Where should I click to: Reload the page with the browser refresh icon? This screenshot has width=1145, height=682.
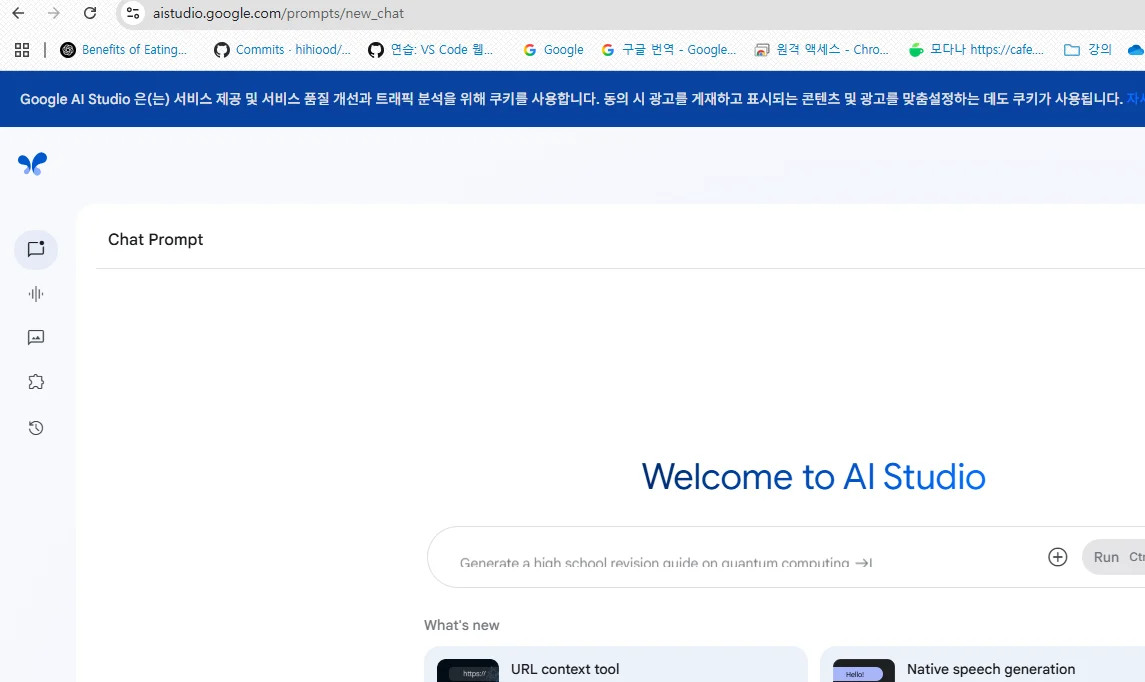(90, 13)
